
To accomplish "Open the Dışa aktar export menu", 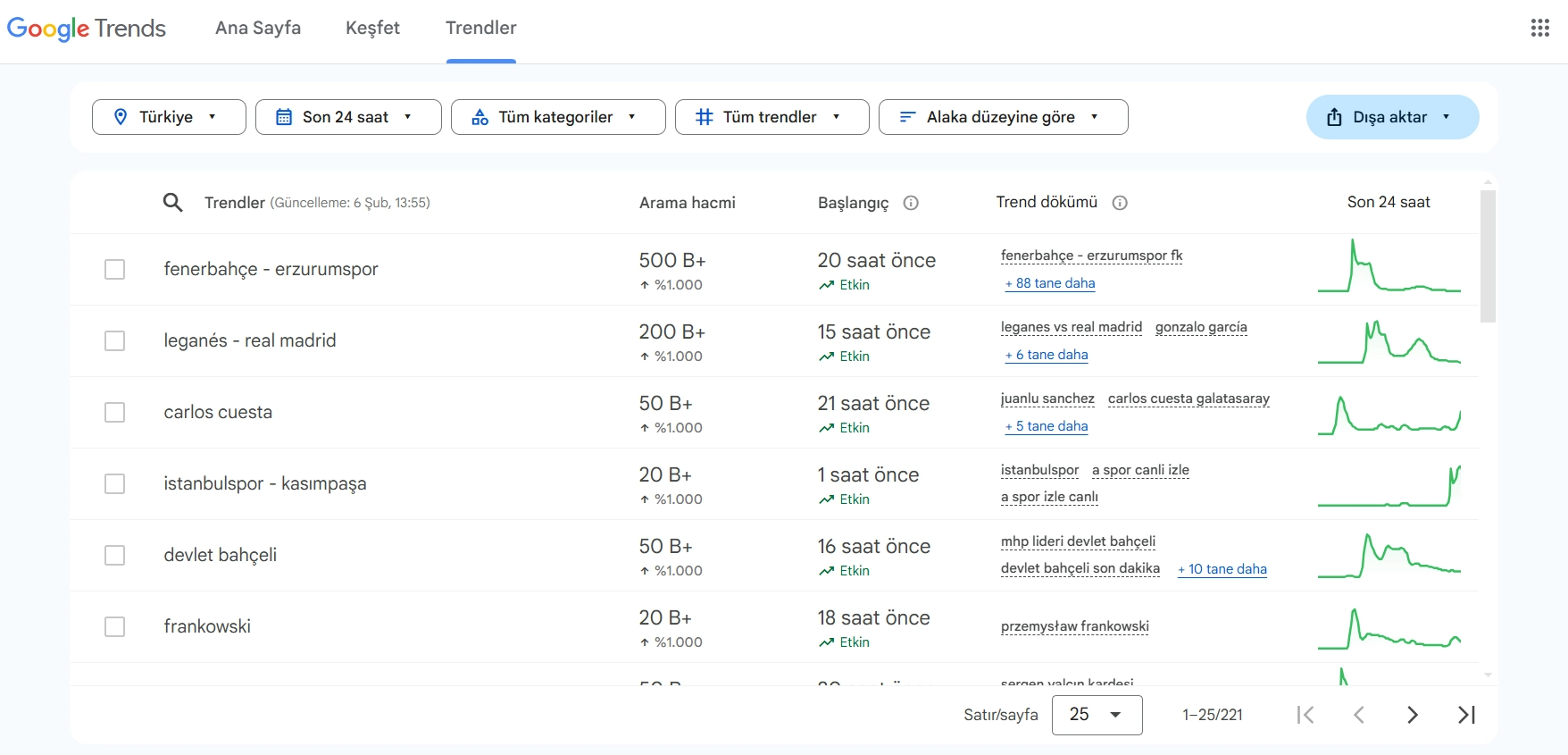I will pyautogui.click(x=1393, y=117).
